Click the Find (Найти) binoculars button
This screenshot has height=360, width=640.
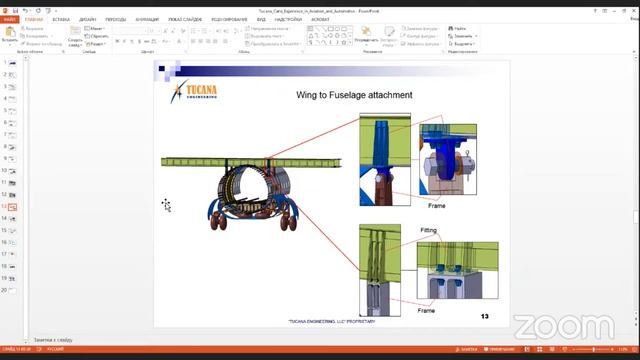pyautogui.click(x=457, y=29)
